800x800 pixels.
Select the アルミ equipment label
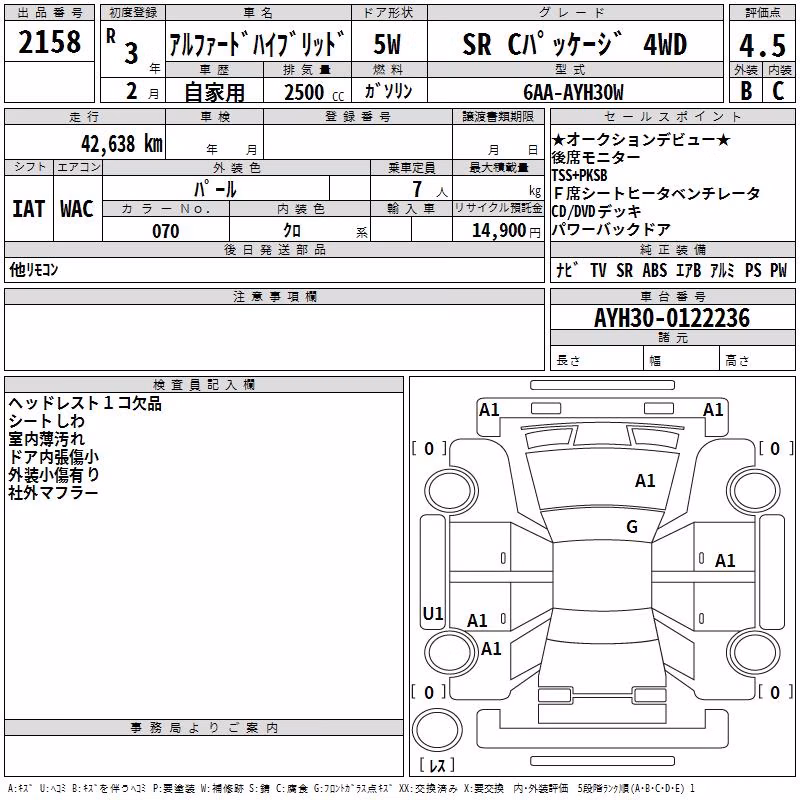coord(722,270)
